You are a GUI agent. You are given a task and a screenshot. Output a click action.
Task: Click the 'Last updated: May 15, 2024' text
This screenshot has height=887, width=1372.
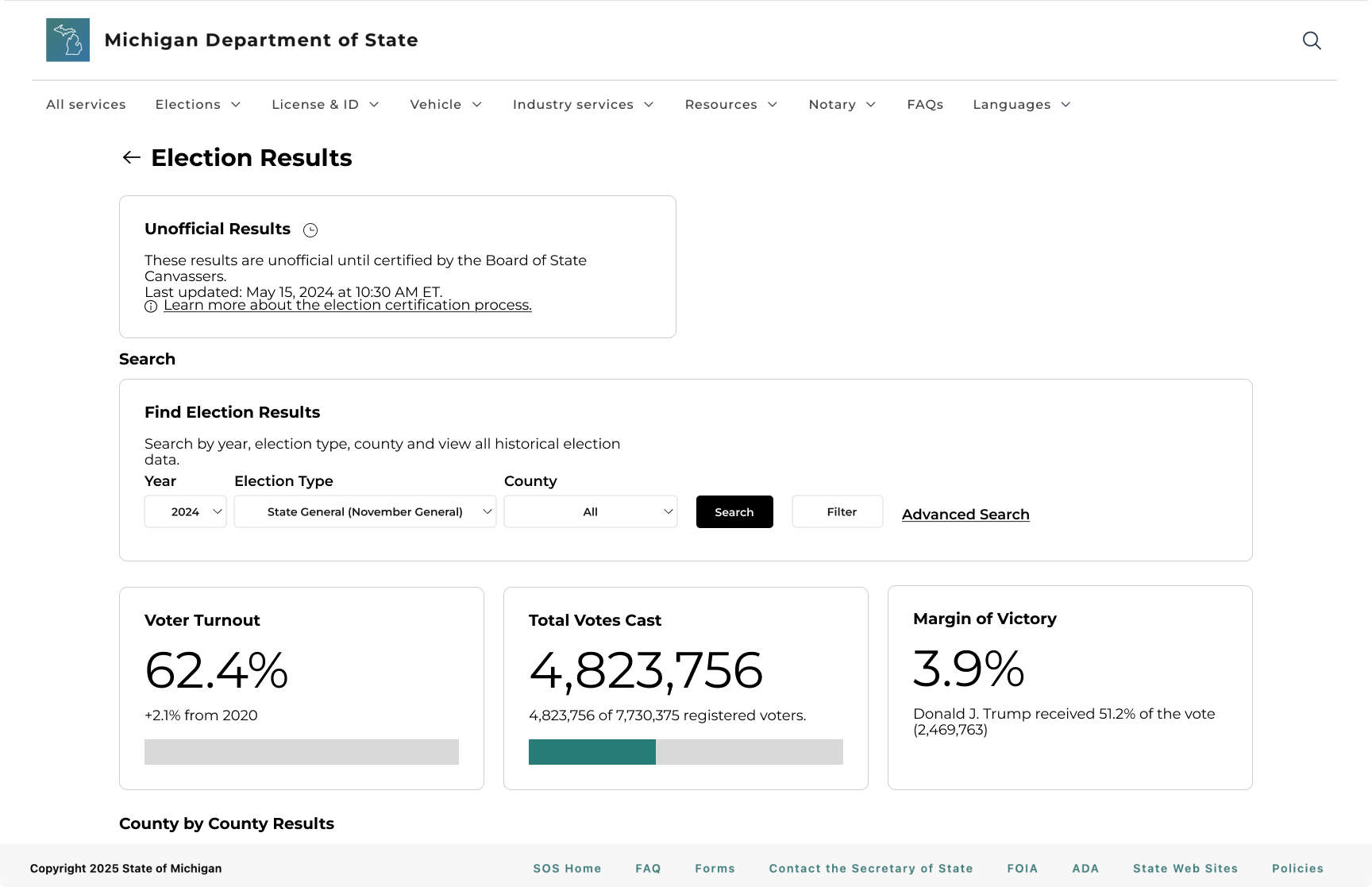pyautogui.click(x=293, y=291)
